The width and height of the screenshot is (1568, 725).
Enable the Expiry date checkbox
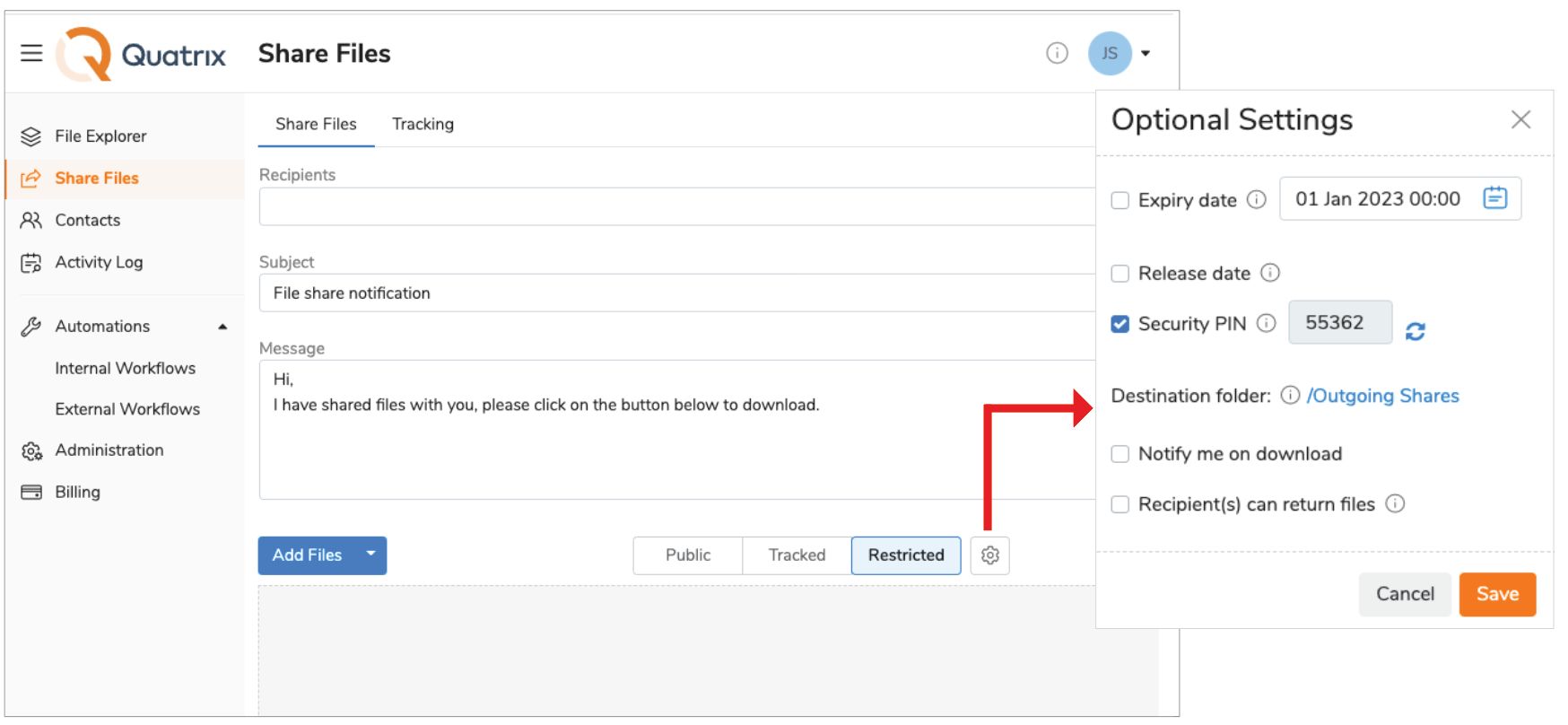pyautogui.click(x=1120, y=200)
